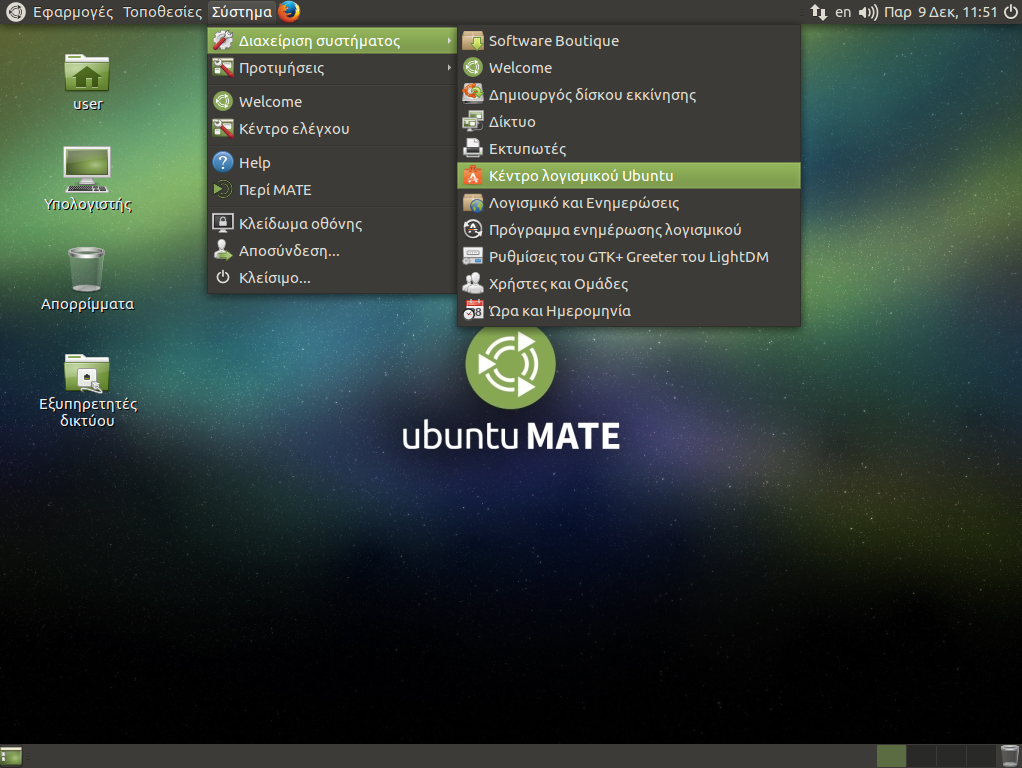Click the volume speaker icon
Screen dimensions: 1022x768
[867, 12]
